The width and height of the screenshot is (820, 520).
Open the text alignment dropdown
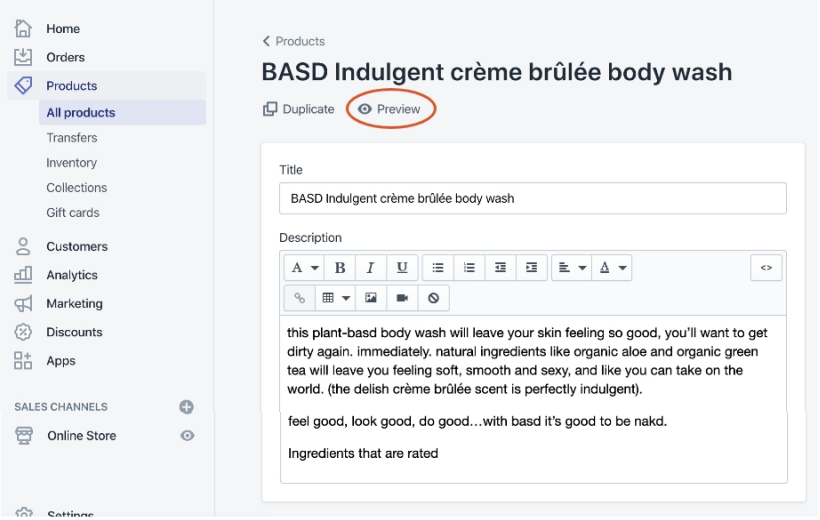click(x=572, y=268)
